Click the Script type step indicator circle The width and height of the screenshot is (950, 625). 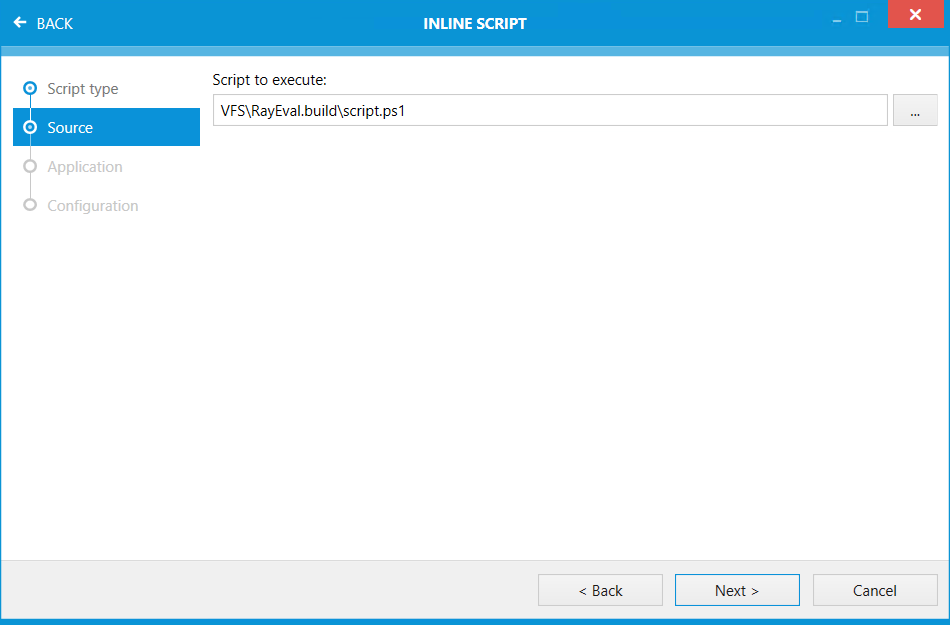31,88
